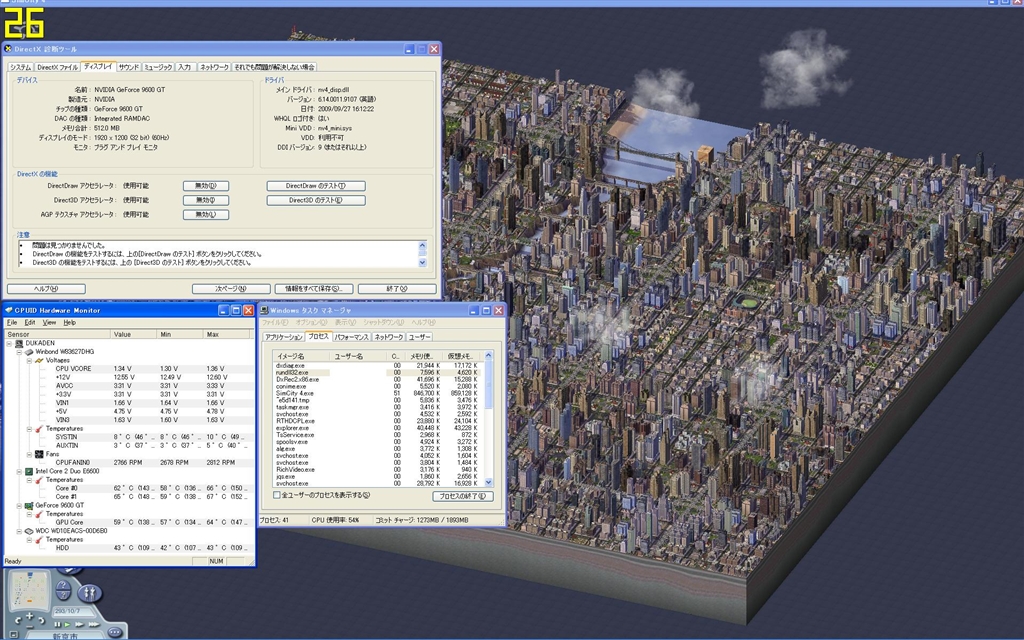Open My Sim mode two-people icon
This screenshot has width=1024, height=640.
pyautogui.click(x=89, y=593)
